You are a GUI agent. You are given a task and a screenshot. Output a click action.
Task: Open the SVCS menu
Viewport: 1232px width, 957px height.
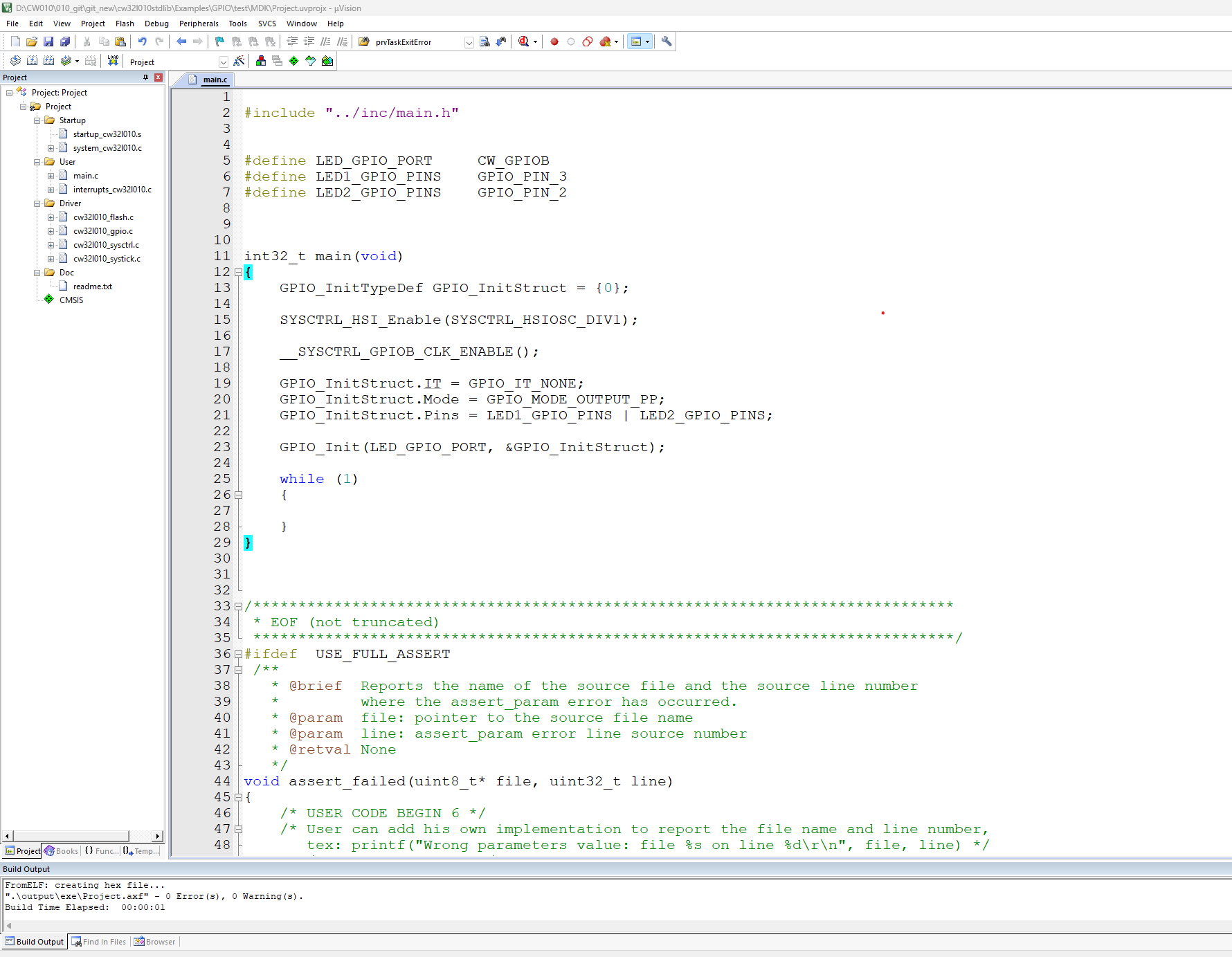click(x=266, y=24)
